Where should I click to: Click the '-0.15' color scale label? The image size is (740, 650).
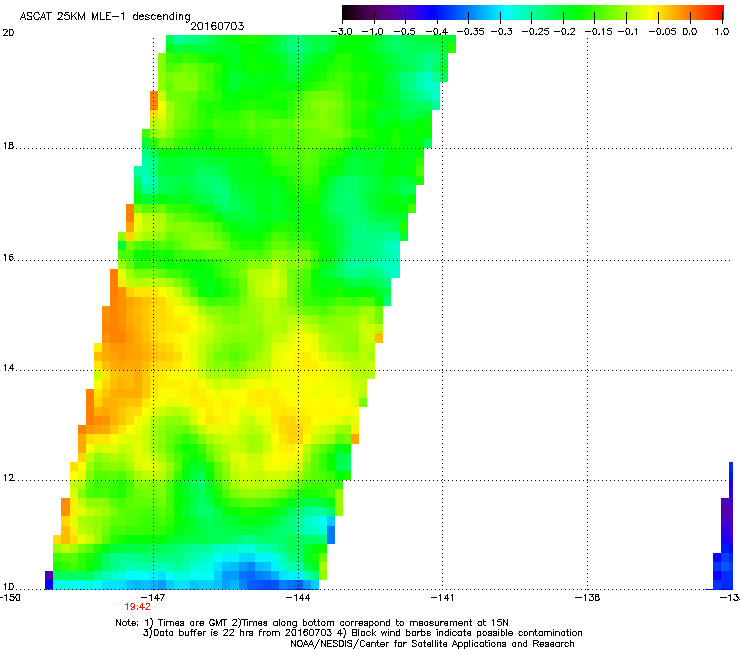click(x=598, y=32)
